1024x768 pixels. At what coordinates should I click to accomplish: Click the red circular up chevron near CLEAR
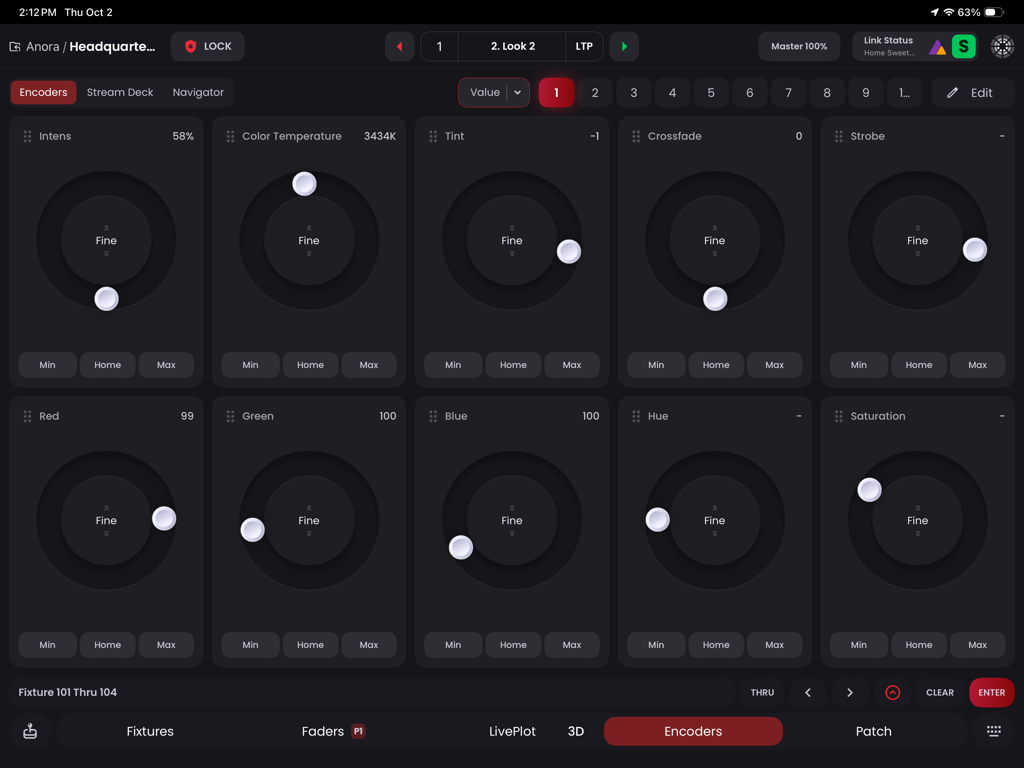pyautogui.click(x=893, y=692)
